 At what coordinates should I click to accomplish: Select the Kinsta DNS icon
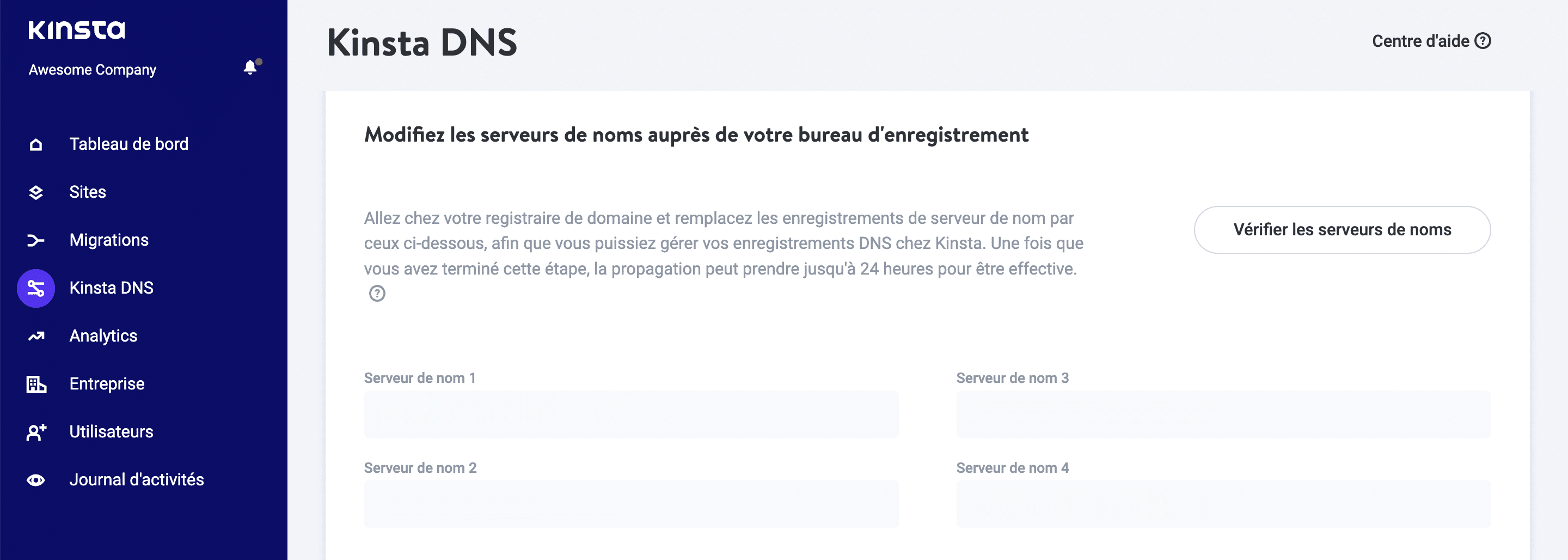[x=35, y=288]
